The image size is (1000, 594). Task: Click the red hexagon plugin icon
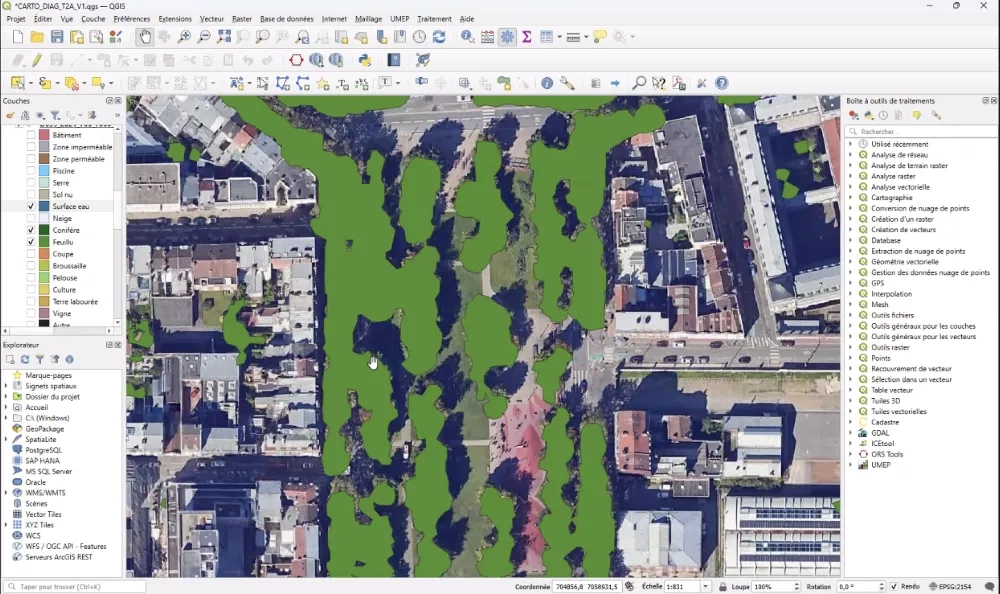(x=296, y=60)
